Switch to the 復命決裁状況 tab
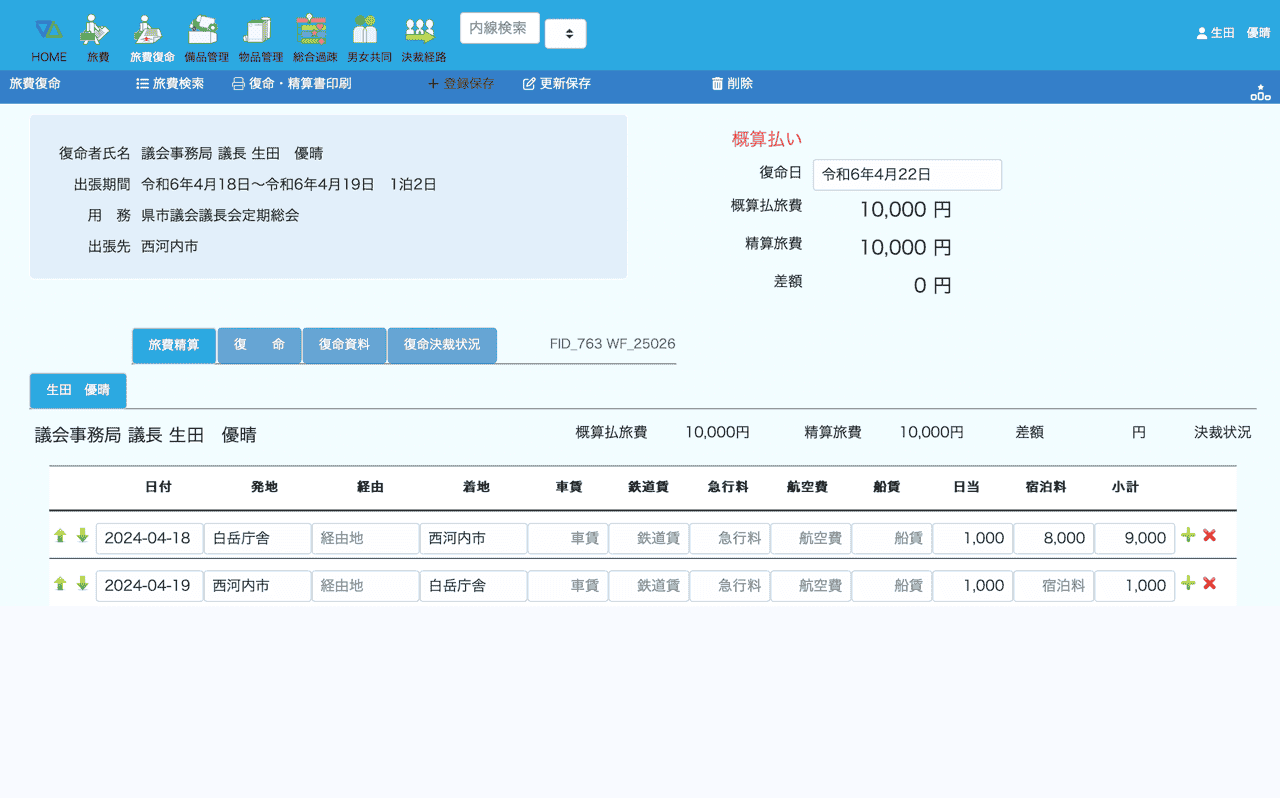This screenshot has height=798, width=1280. (x=441, y=345)
